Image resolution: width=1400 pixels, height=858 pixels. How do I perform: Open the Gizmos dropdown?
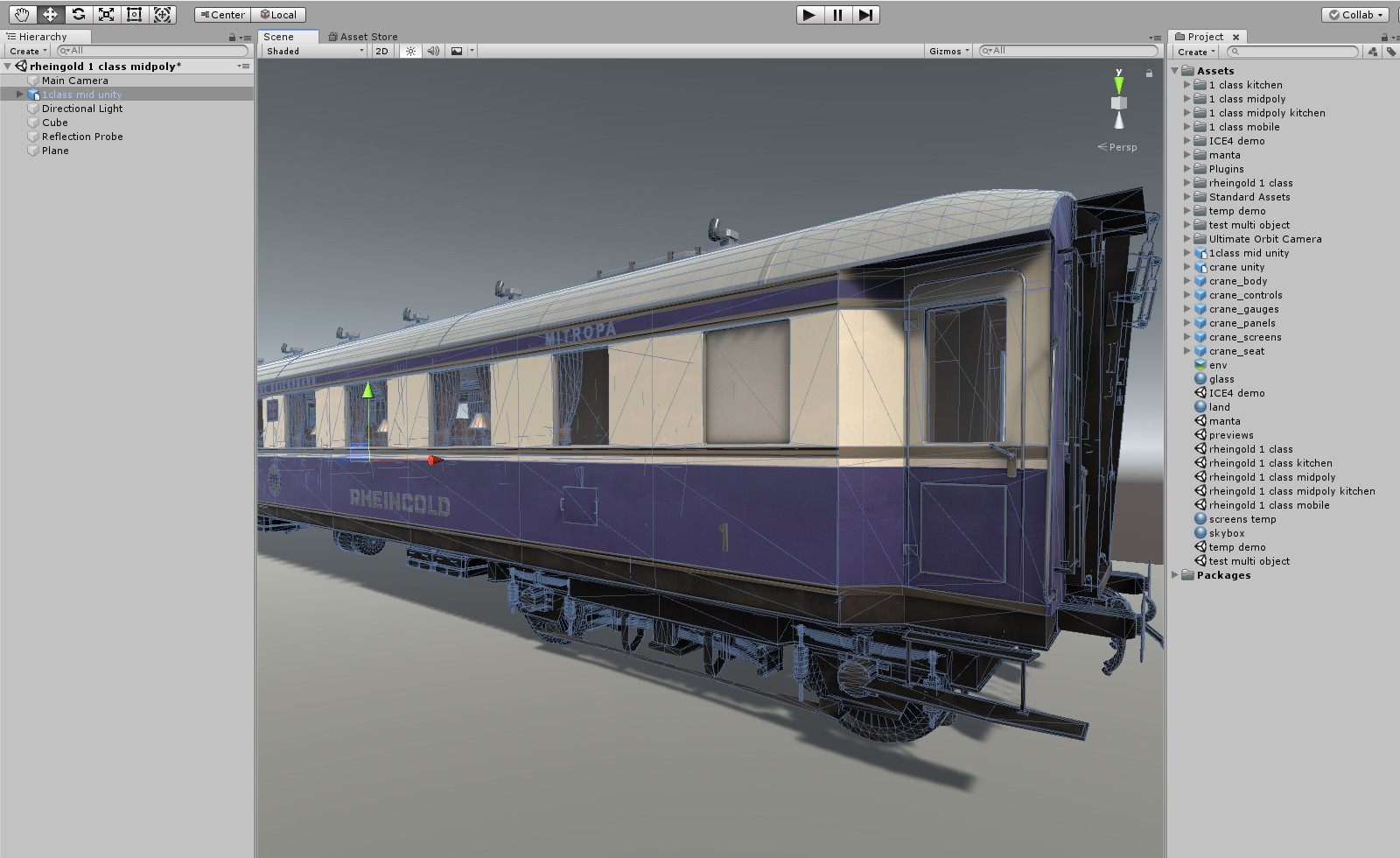click(x=948, y=51)
